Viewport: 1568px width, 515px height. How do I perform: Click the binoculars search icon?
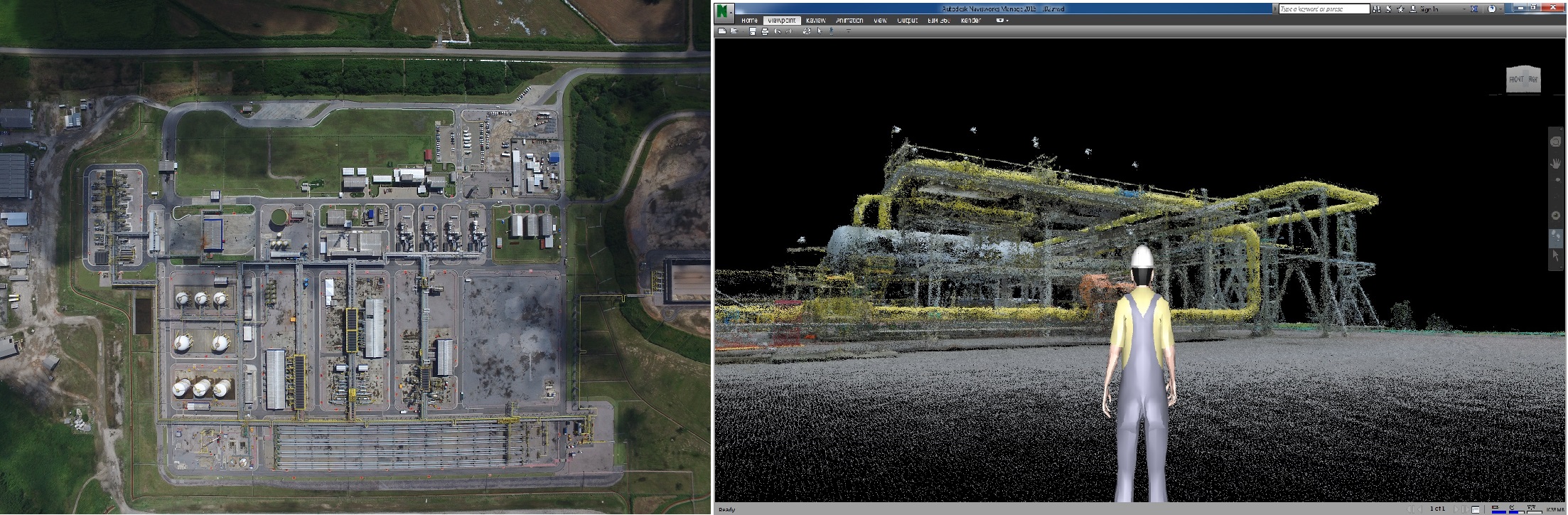[1378, 9]
